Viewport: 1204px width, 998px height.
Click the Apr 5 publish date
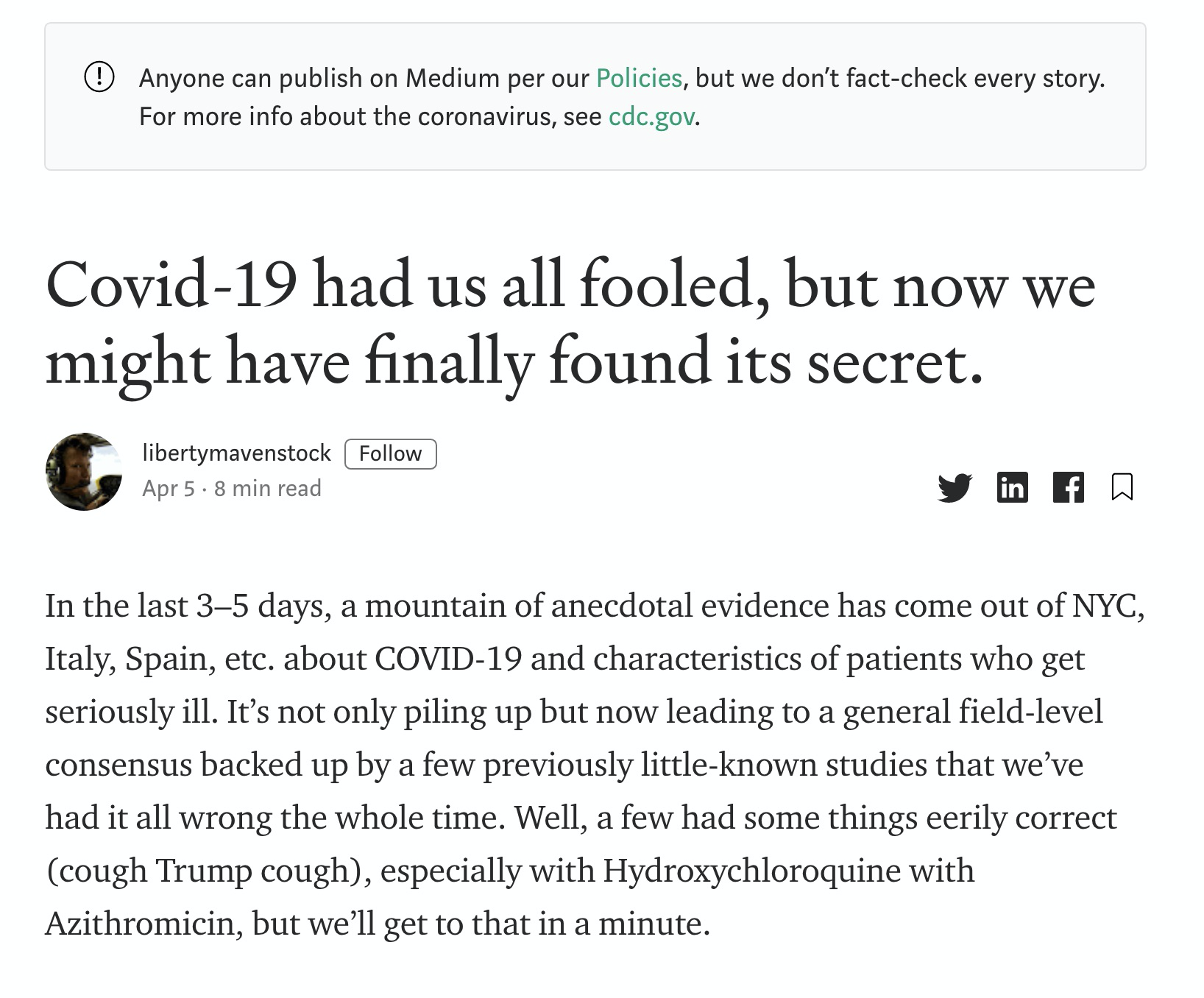click(x=169, y=489)
